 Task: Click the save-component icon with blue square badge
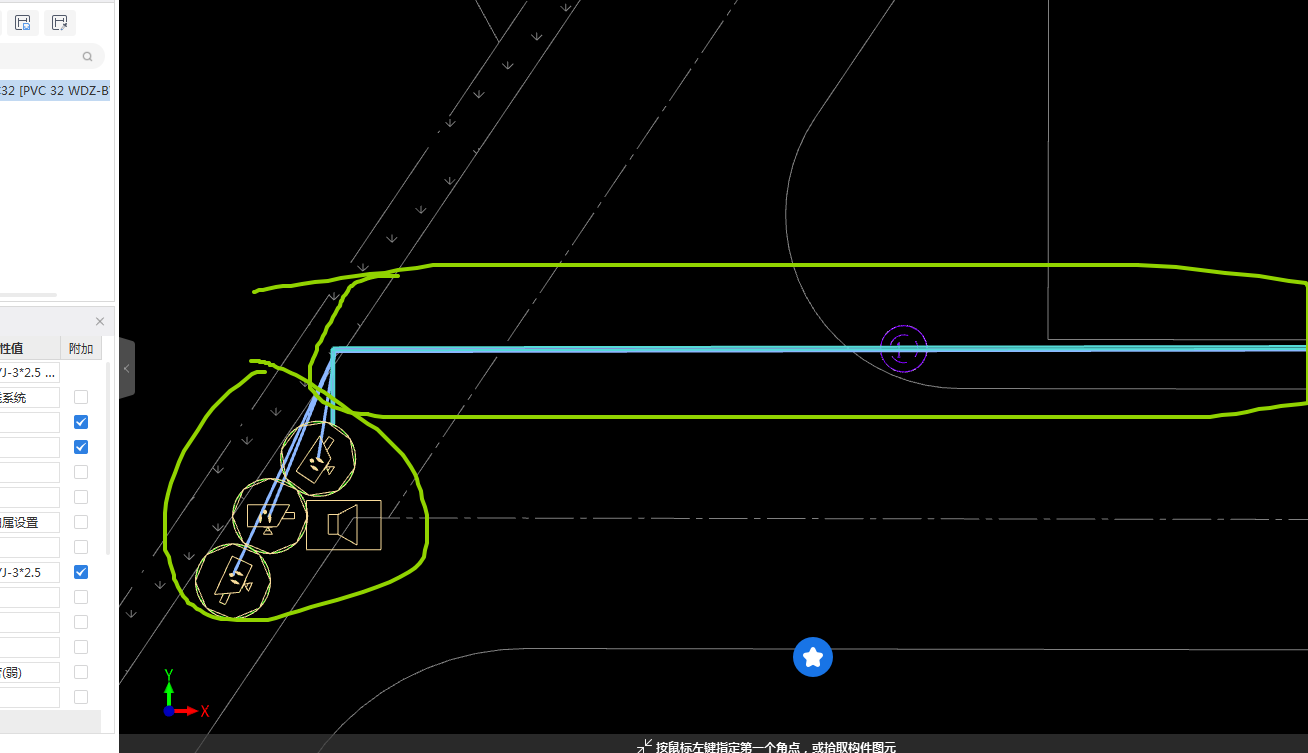[x=23, y=23]
